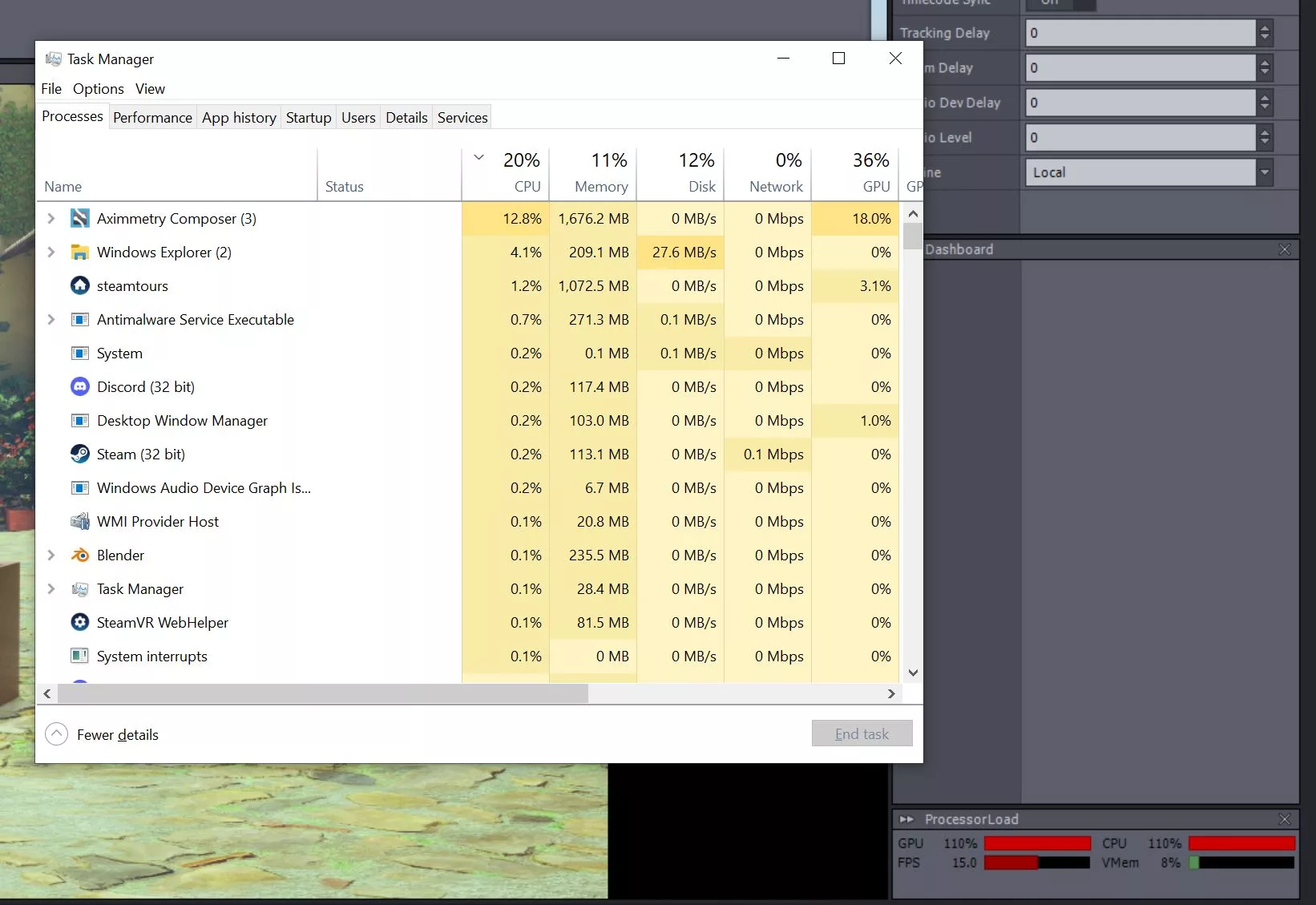Click the Windows Explorer folder icon
The height and width of the screenshot is (905, 1316).
click(x=80, y=252)
